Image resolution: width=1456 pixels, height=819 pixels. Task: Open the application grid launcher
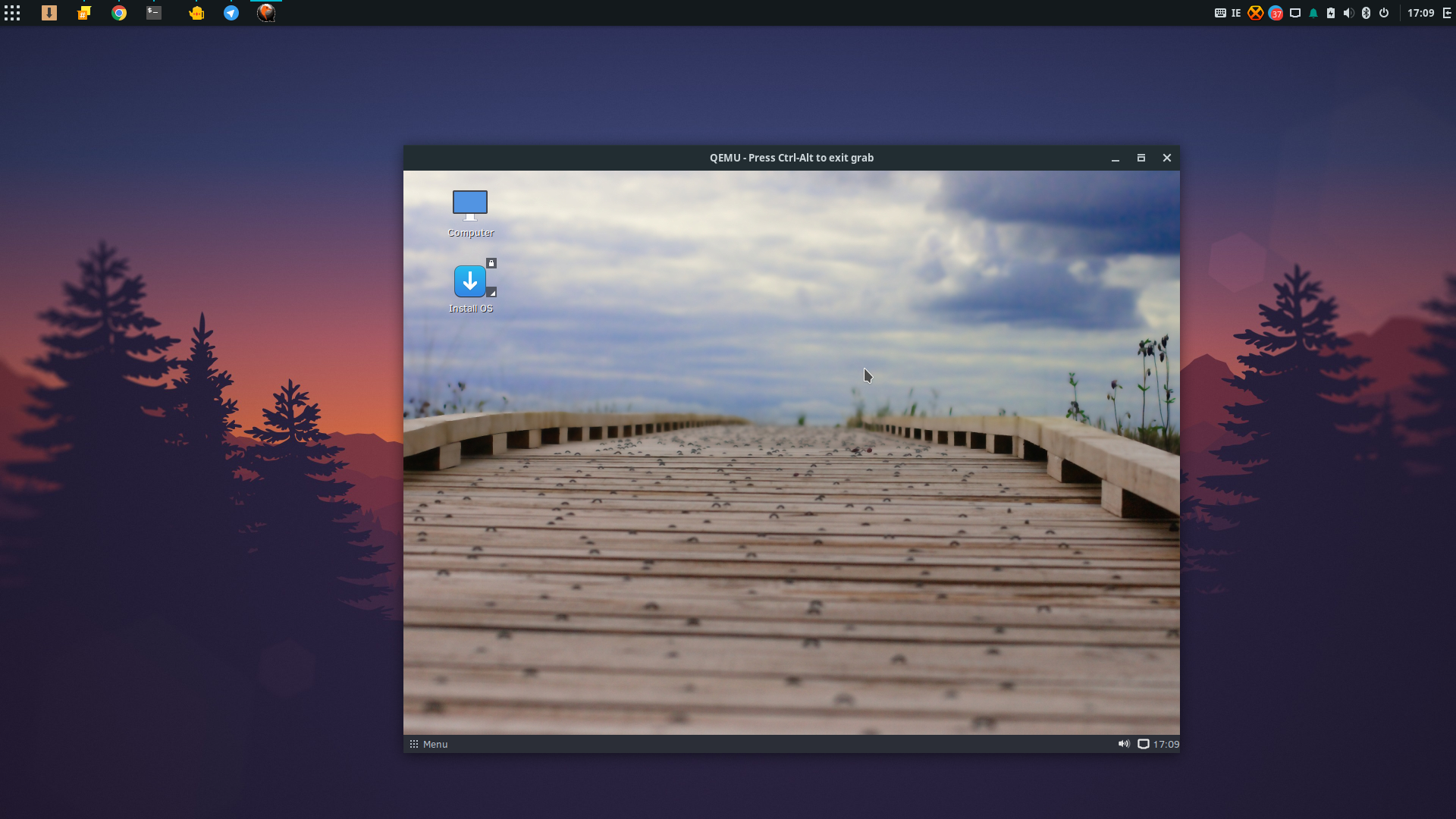coord(12,13)
